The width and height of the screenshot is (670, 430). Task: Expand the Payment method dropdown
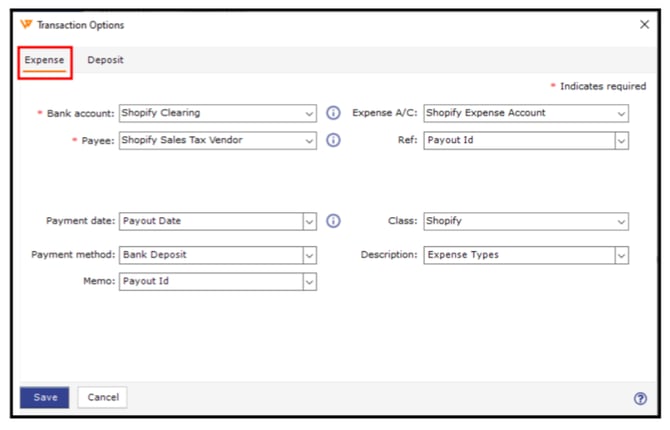309,255
